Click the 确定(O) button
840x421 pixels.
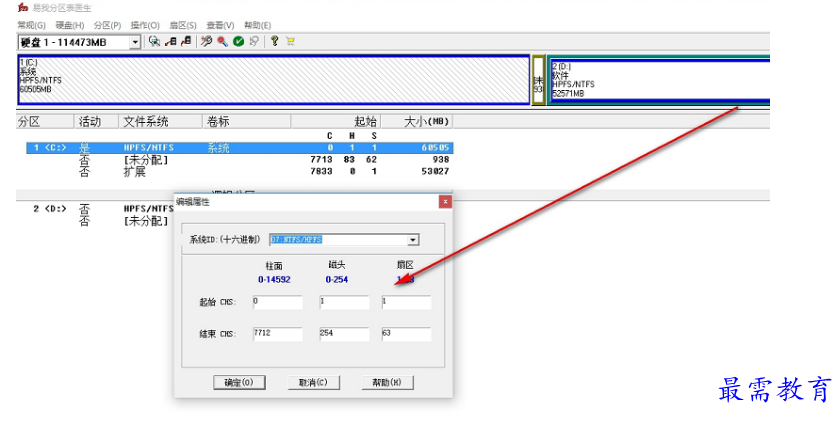[x=239, y=382]
